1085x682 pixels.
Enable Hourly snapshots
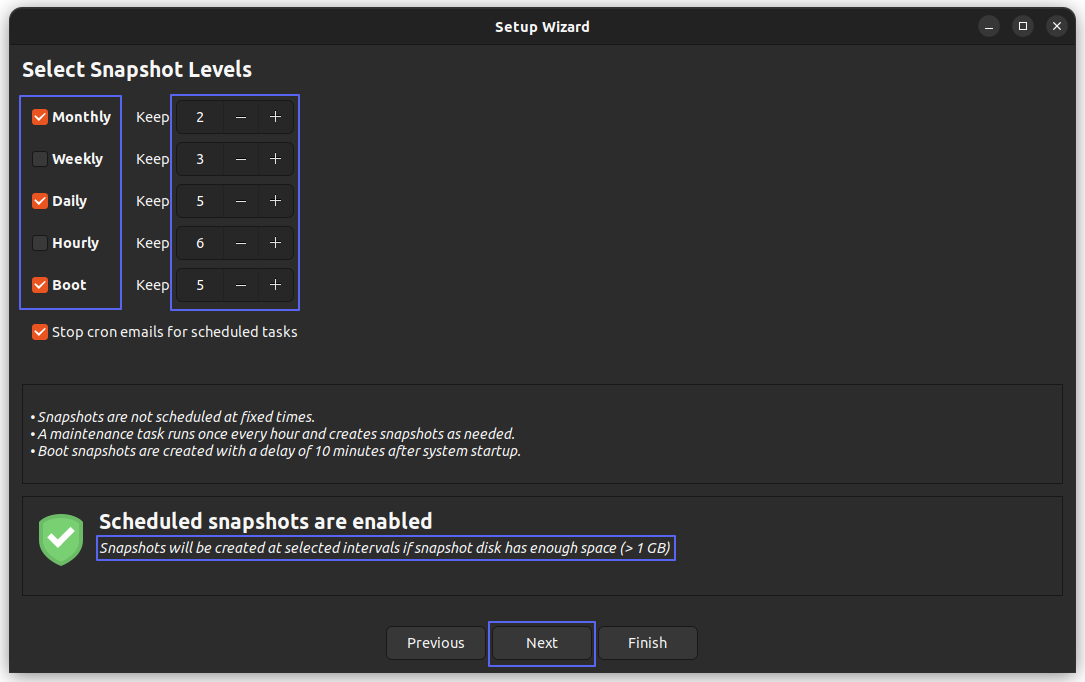point(39,243)
